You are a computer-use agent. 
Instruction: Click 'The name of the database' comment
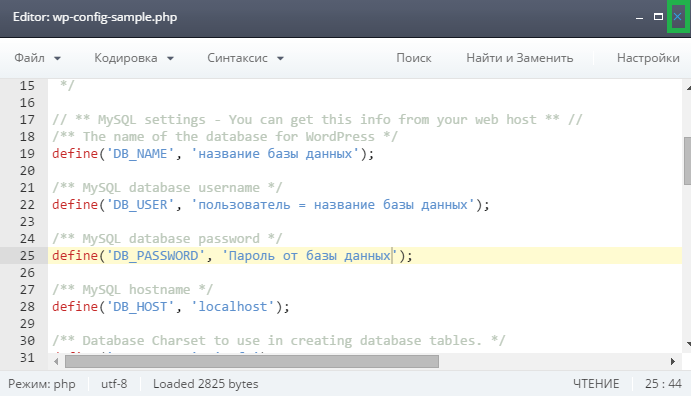click(x=225, y=137)
